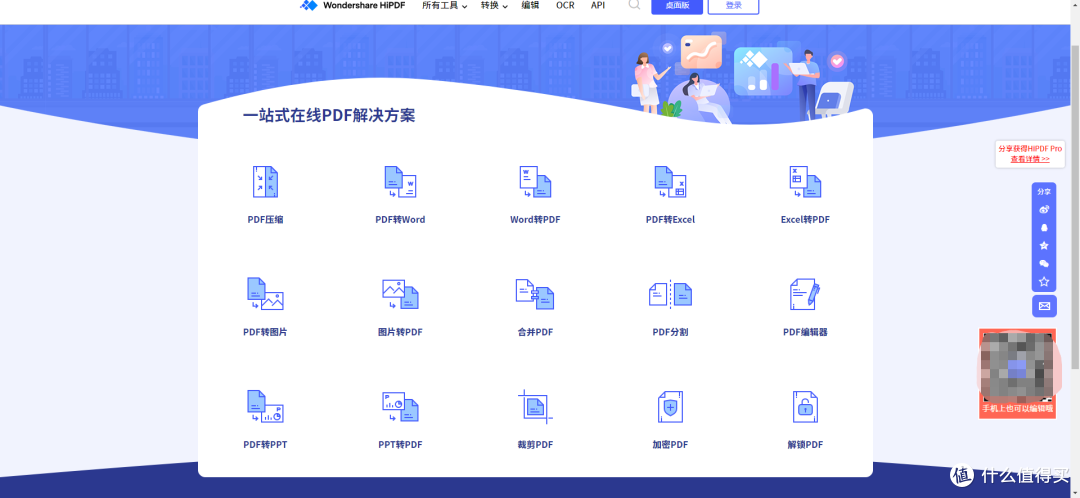Click the PDF分割 text label

[x=670, y=332]
